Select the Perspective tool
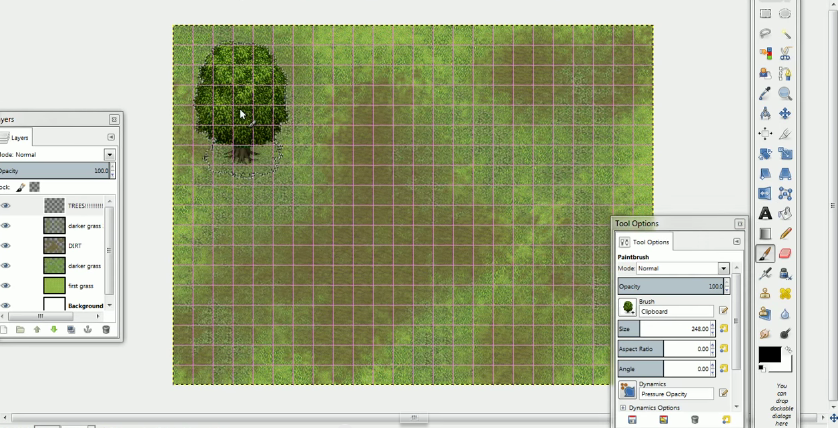838x428 pixels. click(785, 174)
